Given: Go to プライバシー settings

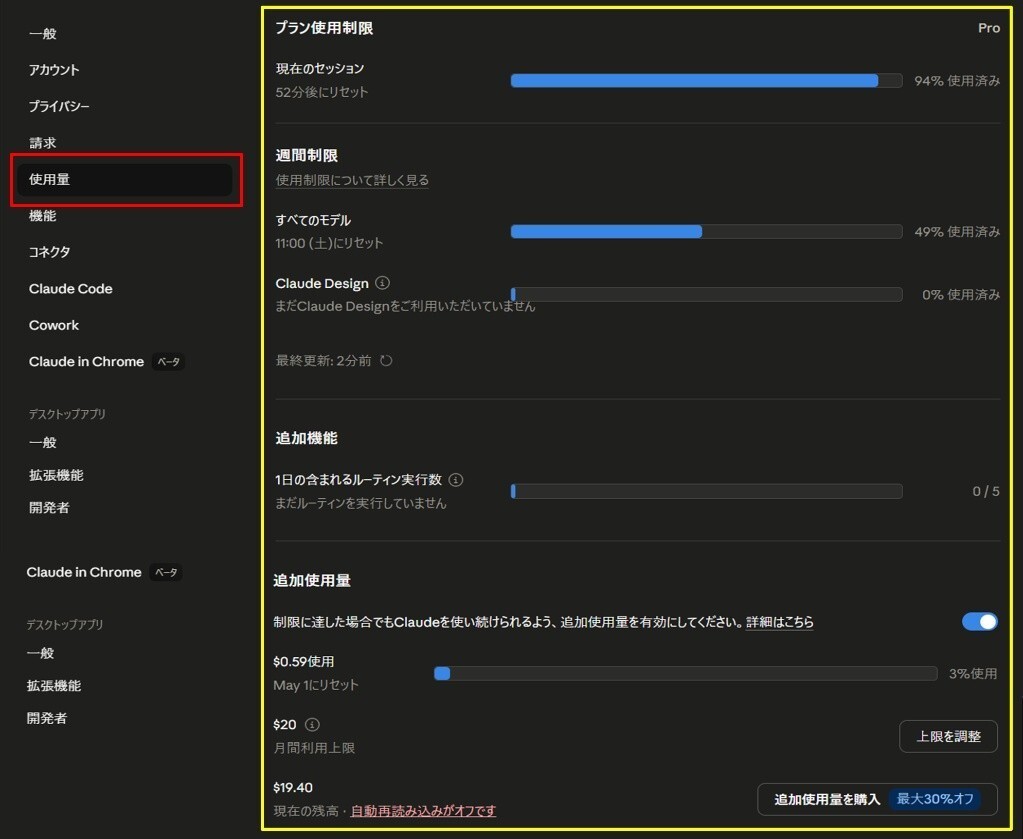Looking at the screenshot, I should pos(59,106).
